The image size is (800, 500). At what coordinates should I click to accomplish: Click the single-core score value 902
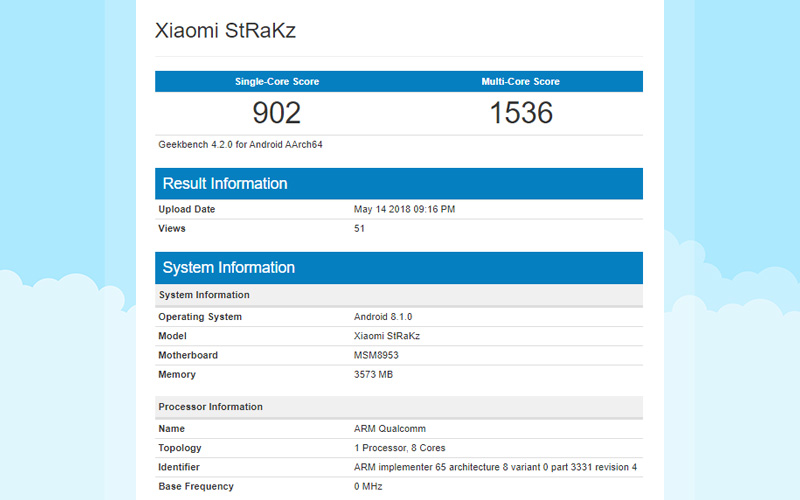pos(277,113)
